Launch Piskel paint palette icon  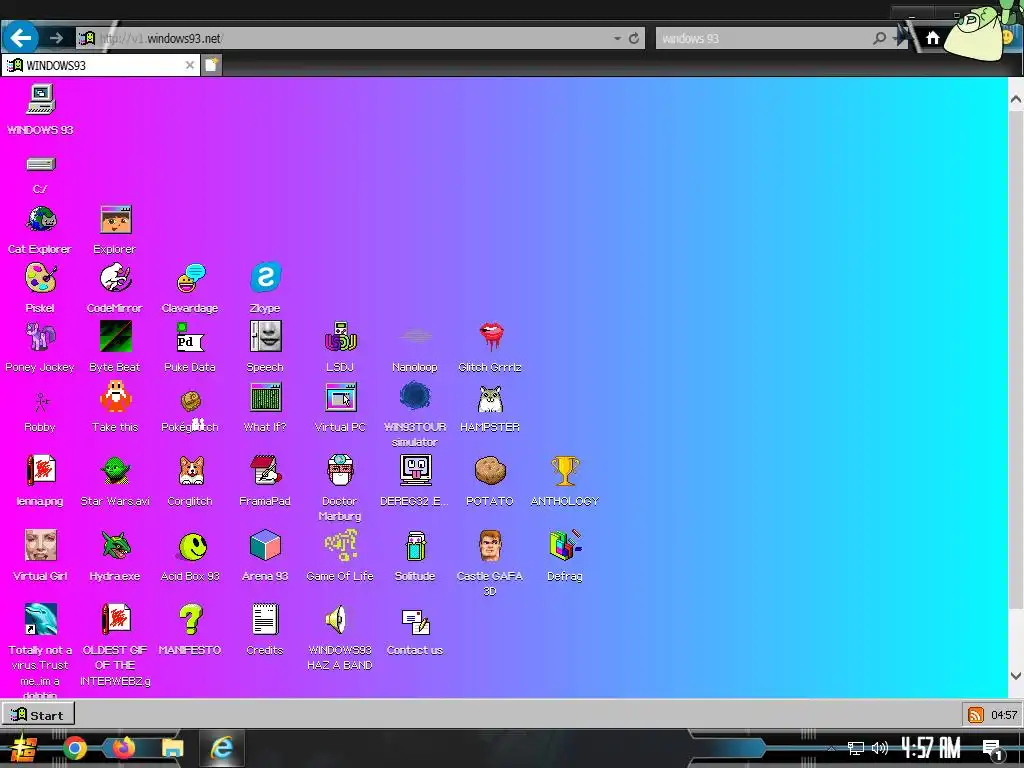pos(40,279)
